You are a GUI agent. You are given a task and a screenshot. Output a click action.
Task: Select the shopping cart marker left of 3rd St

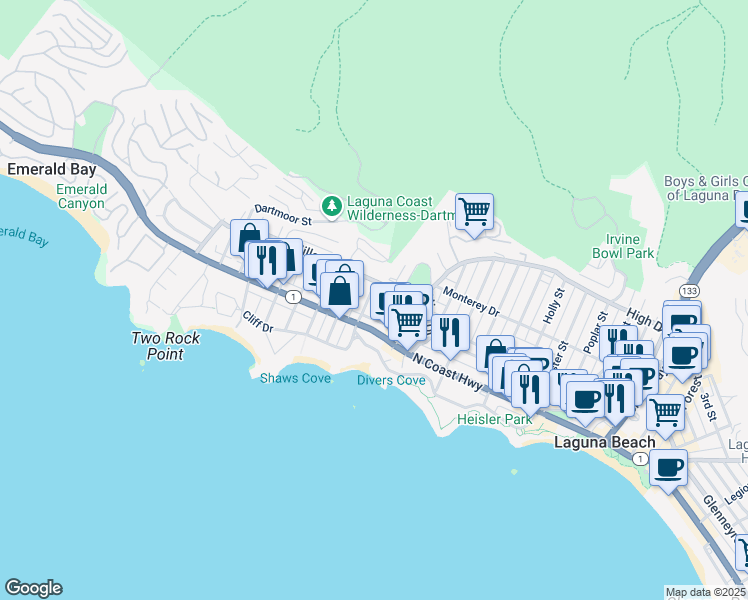coord(665,414)
